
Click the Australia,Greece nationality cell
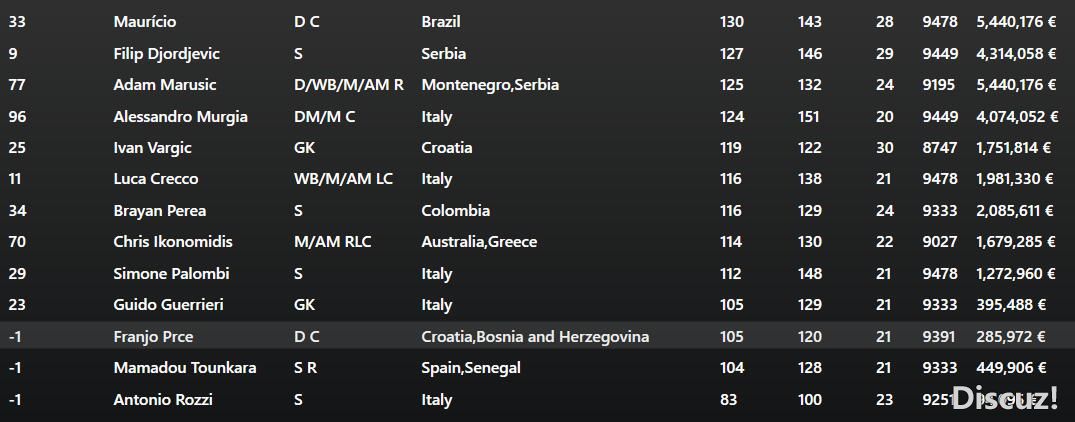tap(479, 242)
